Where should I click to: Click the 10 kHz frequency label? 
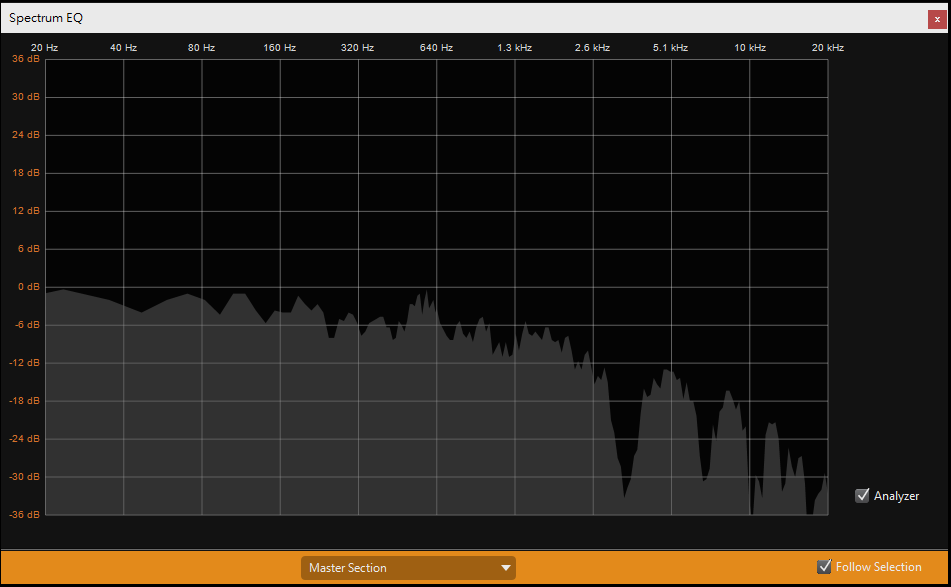click(x=750, y=47)
